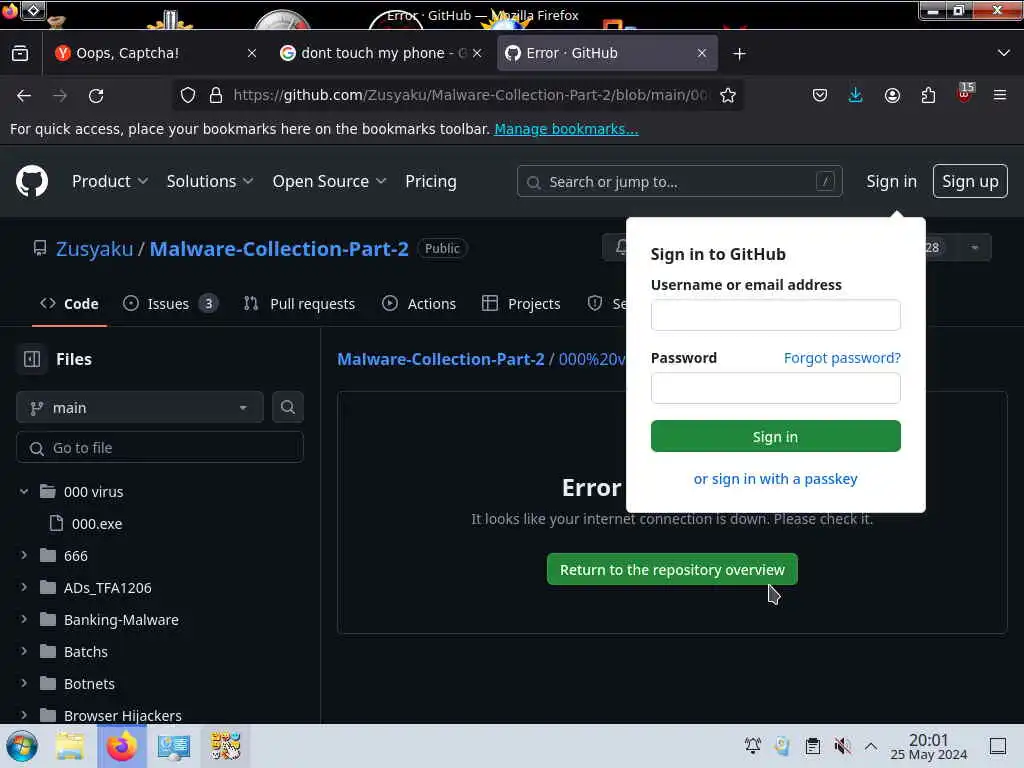Click the green Sign in button
The height and width of the screenshot is (768, 1024).
[x=775, y=436]
